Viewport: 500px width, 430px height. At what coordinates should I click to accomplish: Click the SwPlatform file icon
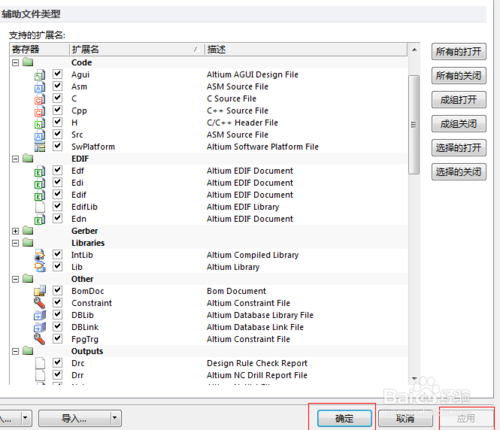[x=40, y=147]
